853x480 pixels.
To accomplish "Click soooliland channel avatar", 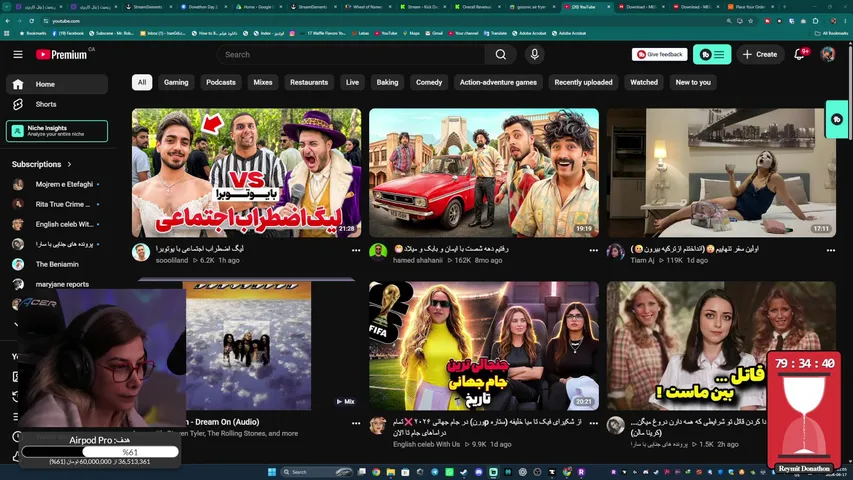I will click(x=141, y=253).
